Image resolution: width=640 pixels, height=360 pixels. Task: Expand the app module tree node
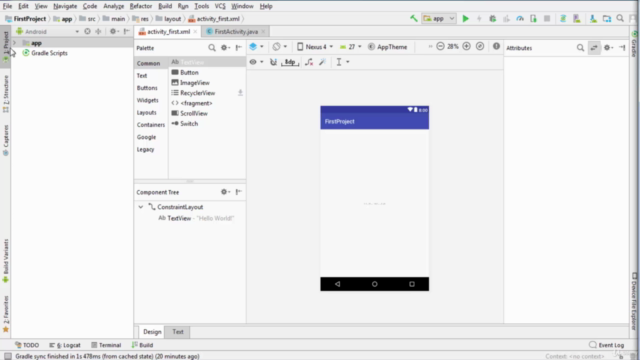click(15, 43)
